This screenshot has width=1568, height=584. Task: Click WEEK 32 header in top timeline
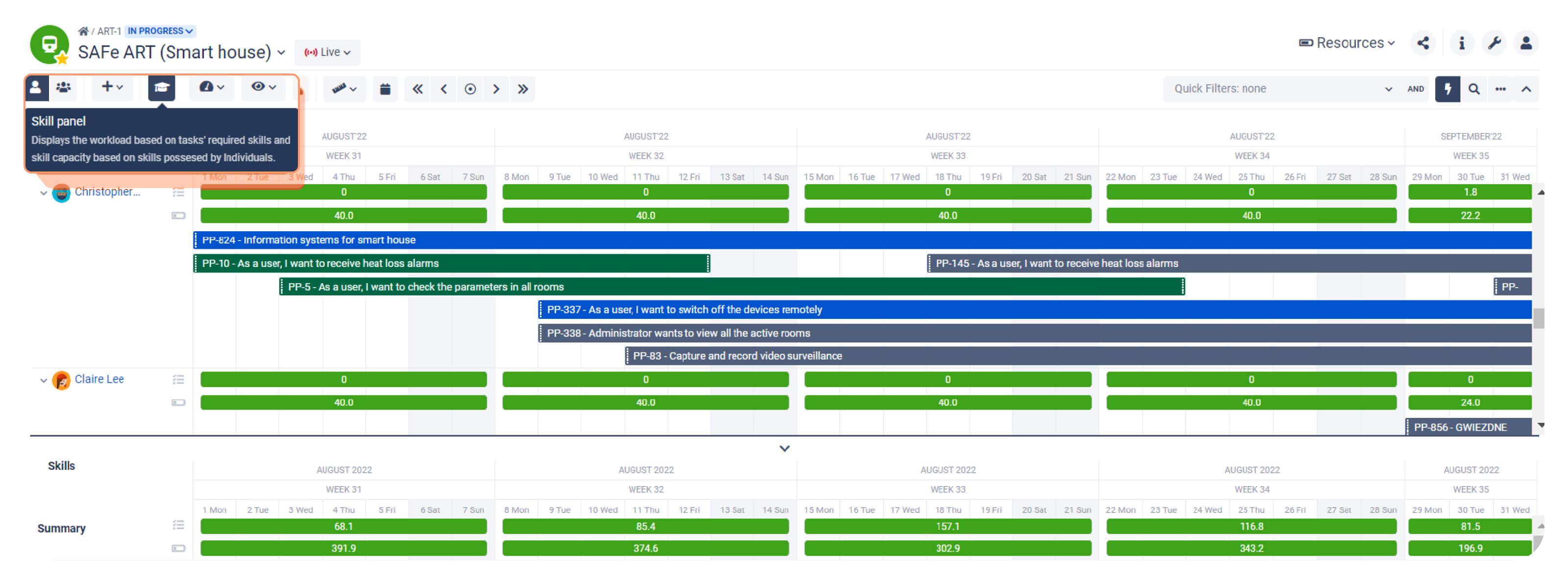[x=646, y=156]
